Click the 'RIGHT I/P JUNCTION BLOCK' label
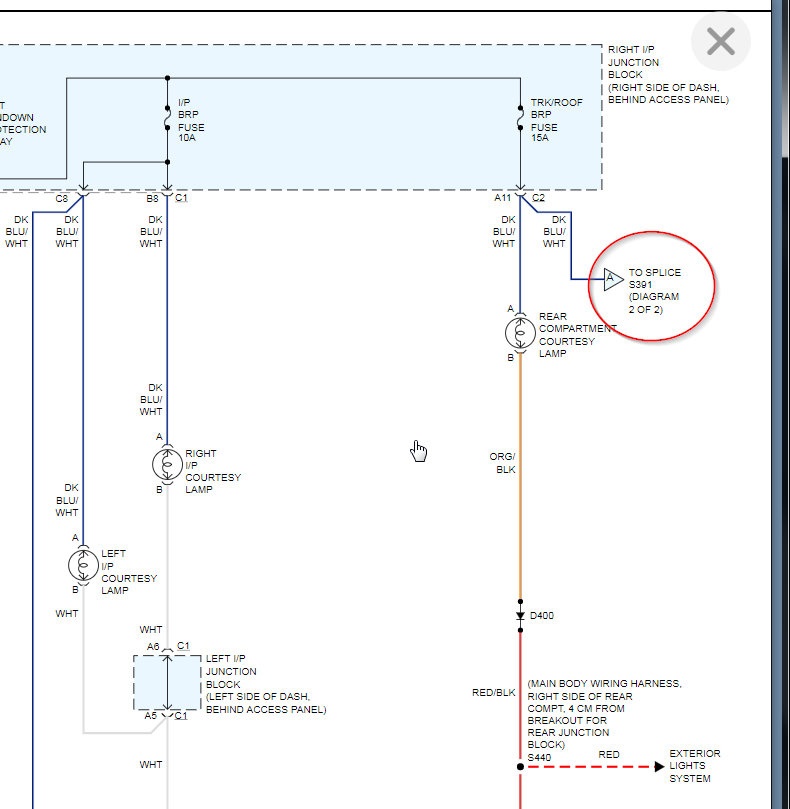This screenshot has height=809, width=790. 634,62
